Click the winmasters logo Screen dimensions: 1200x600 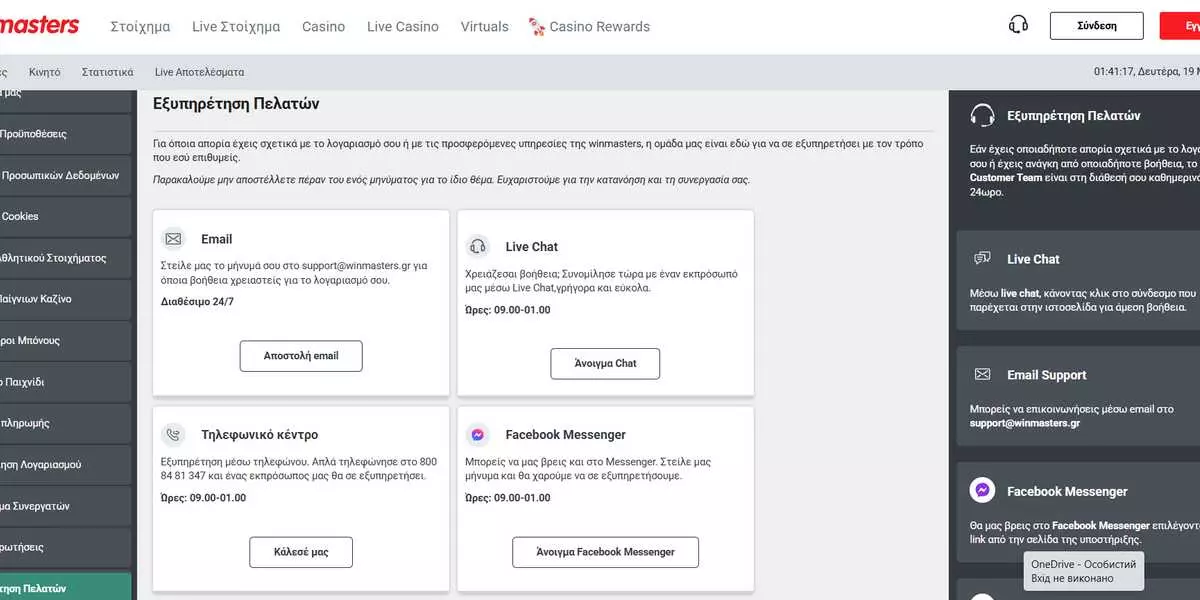tap(39, 26)
